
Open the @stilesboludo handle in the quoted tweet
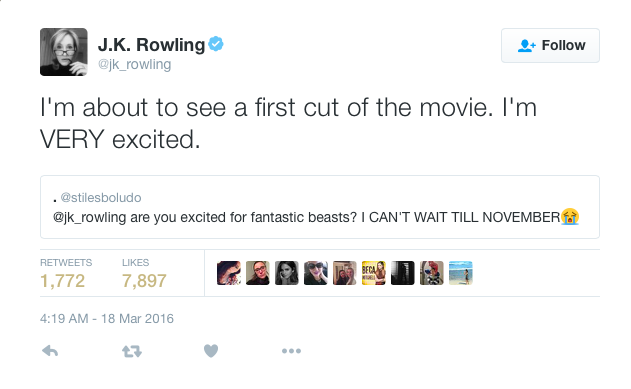pos(101,198)
